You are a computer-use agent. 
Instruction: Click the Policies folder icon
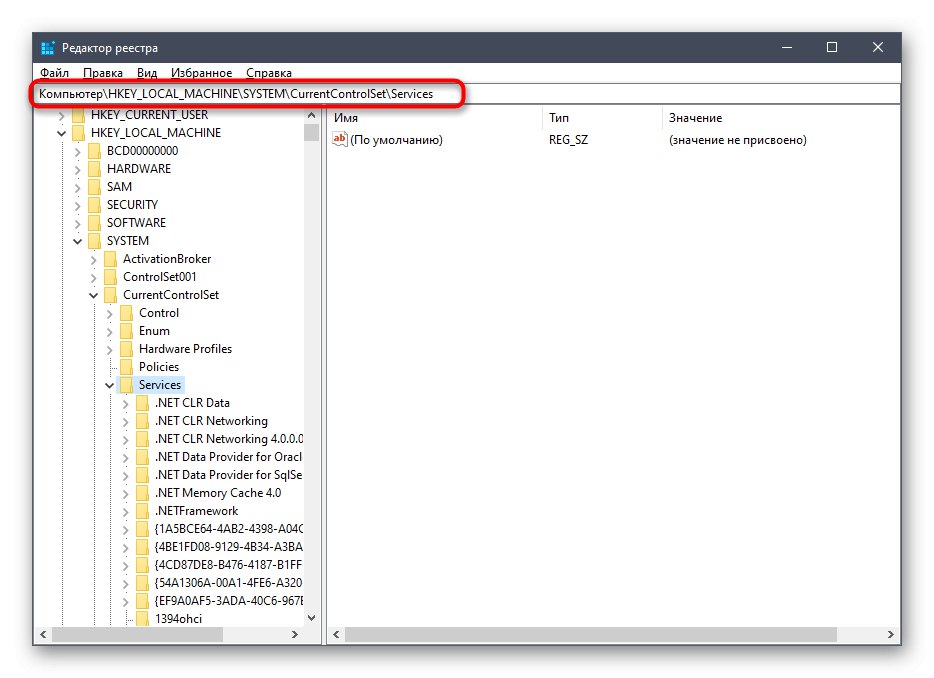click(x=126, y=366)
